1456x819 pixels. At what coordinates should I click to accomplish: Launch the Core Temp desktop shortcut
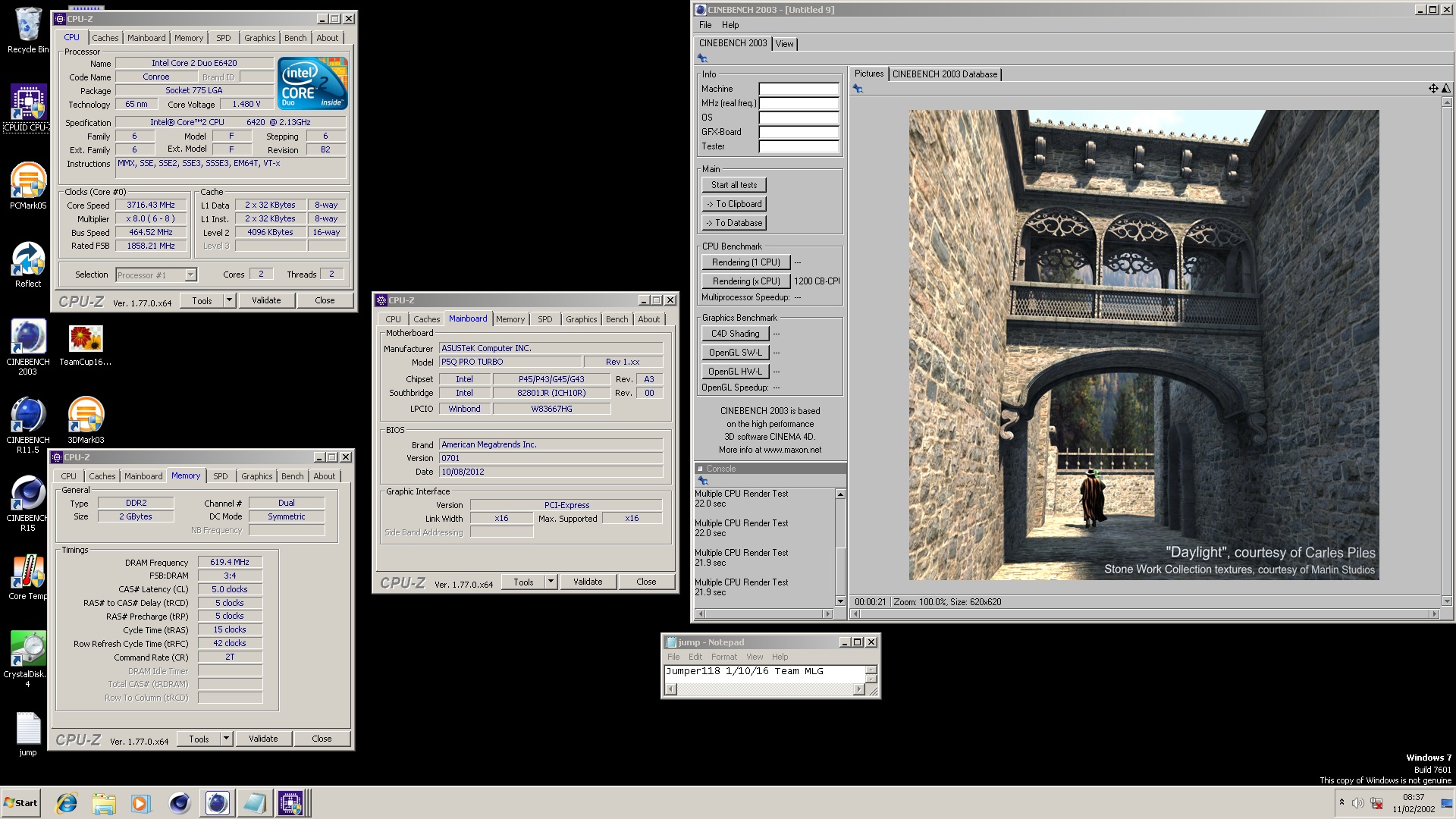28,577
